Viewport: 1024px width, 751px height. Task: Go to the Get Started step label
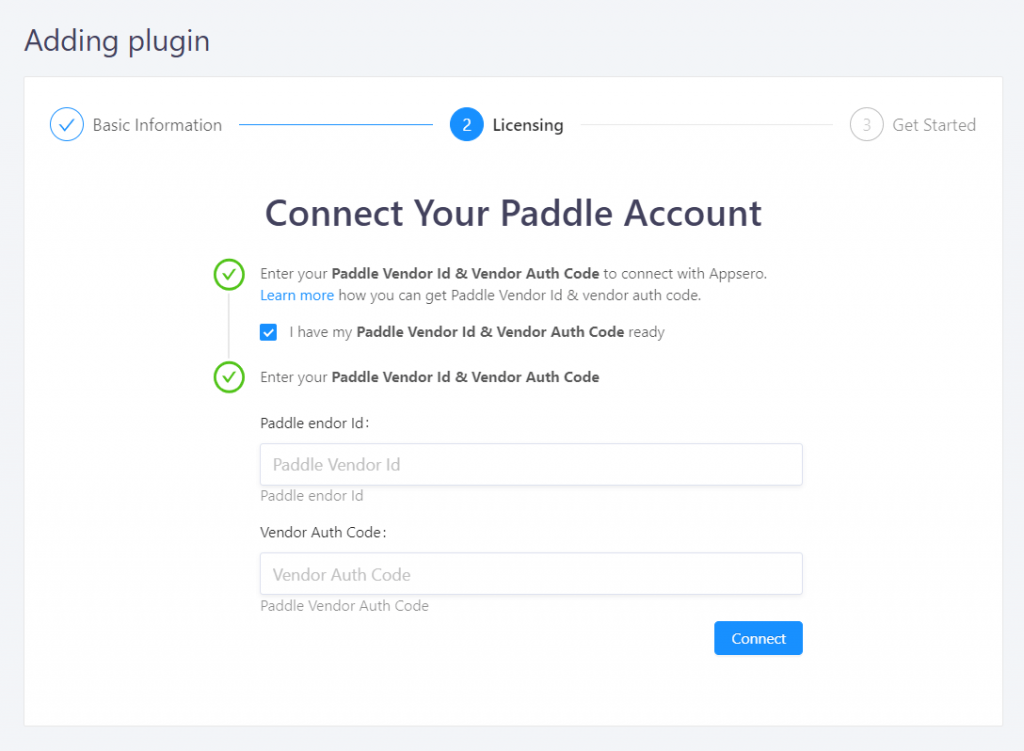[934, 125]
